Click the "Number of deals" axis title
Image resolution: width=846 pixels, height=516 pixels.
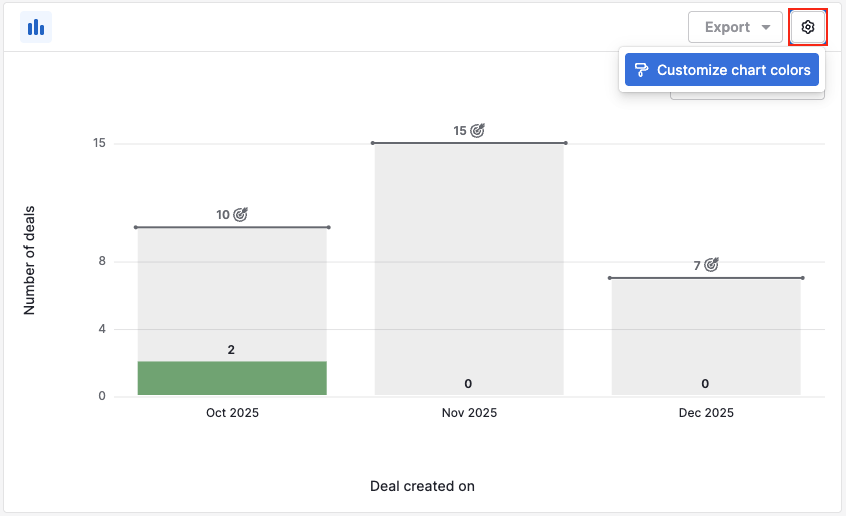coord(29,262)
